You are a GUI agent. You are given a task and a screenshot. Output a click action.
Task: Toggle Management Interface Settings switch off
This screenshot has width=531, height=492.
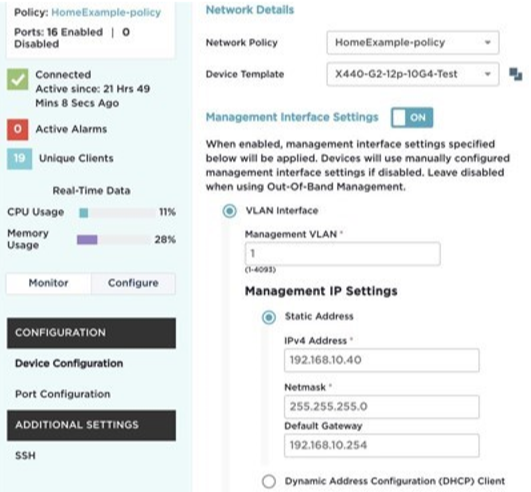click(412, 117)
